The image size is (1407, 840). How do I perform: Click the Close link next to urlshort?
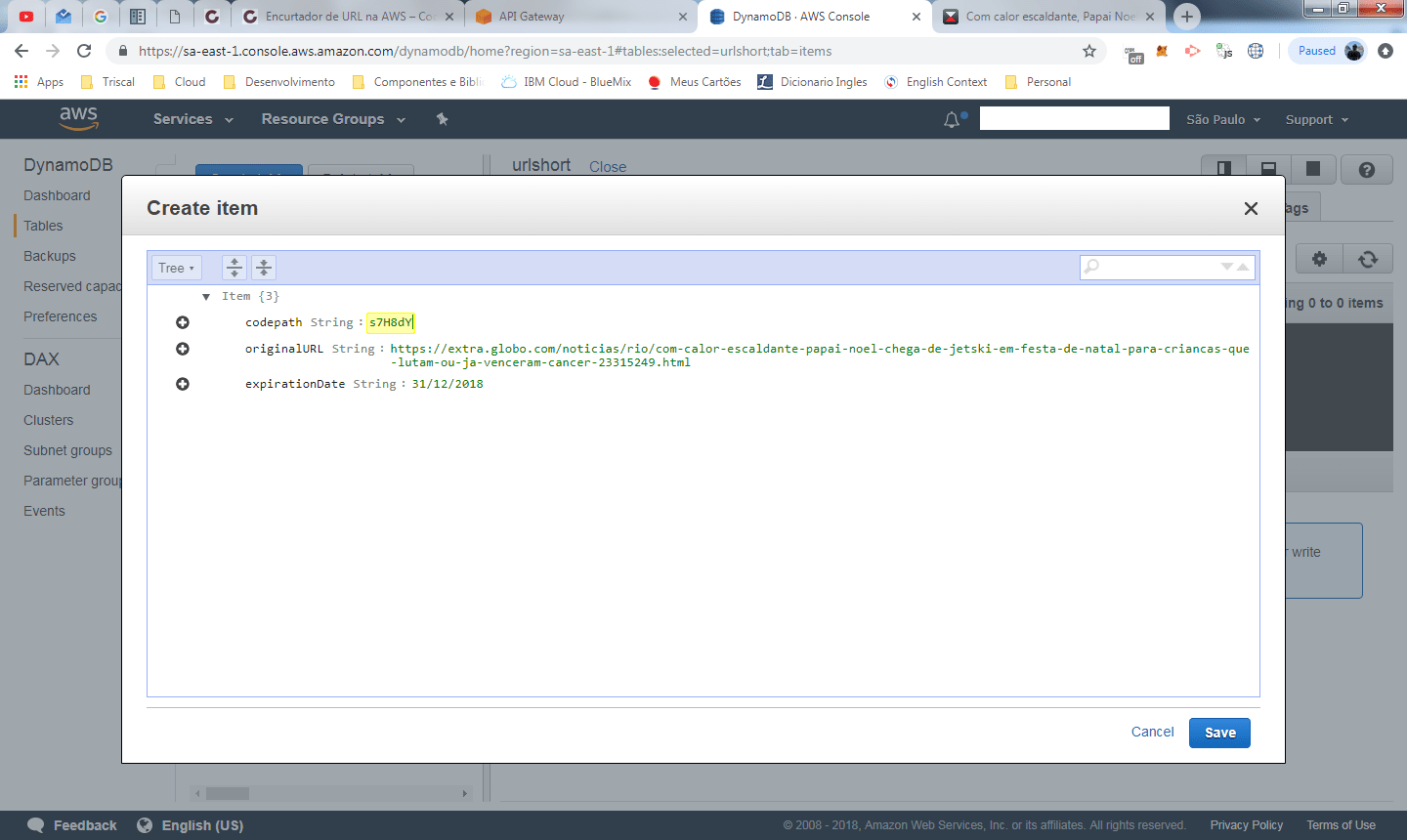[x=608, y=167]
